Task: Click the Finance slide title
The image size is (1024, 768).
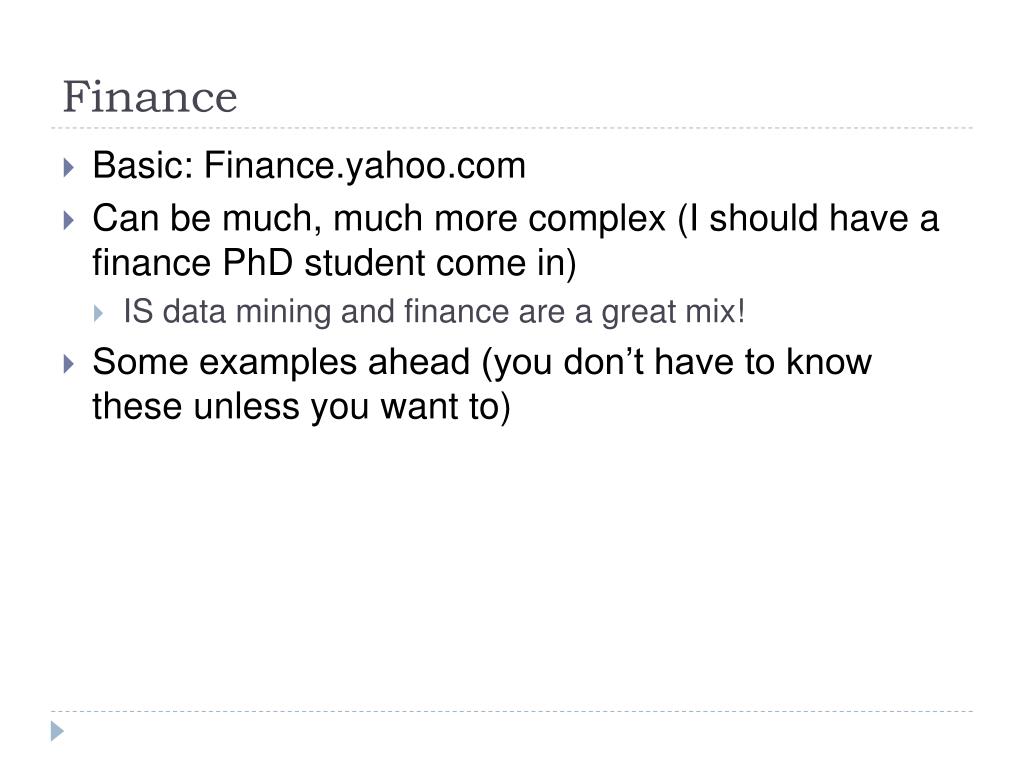Action: click(150, 97)
